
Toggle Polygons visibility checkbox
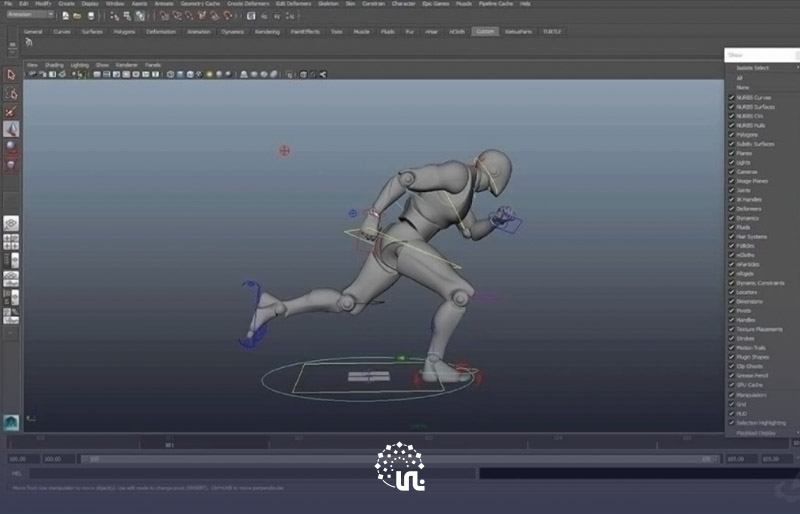pyautogui.click(x=731, y=135)
